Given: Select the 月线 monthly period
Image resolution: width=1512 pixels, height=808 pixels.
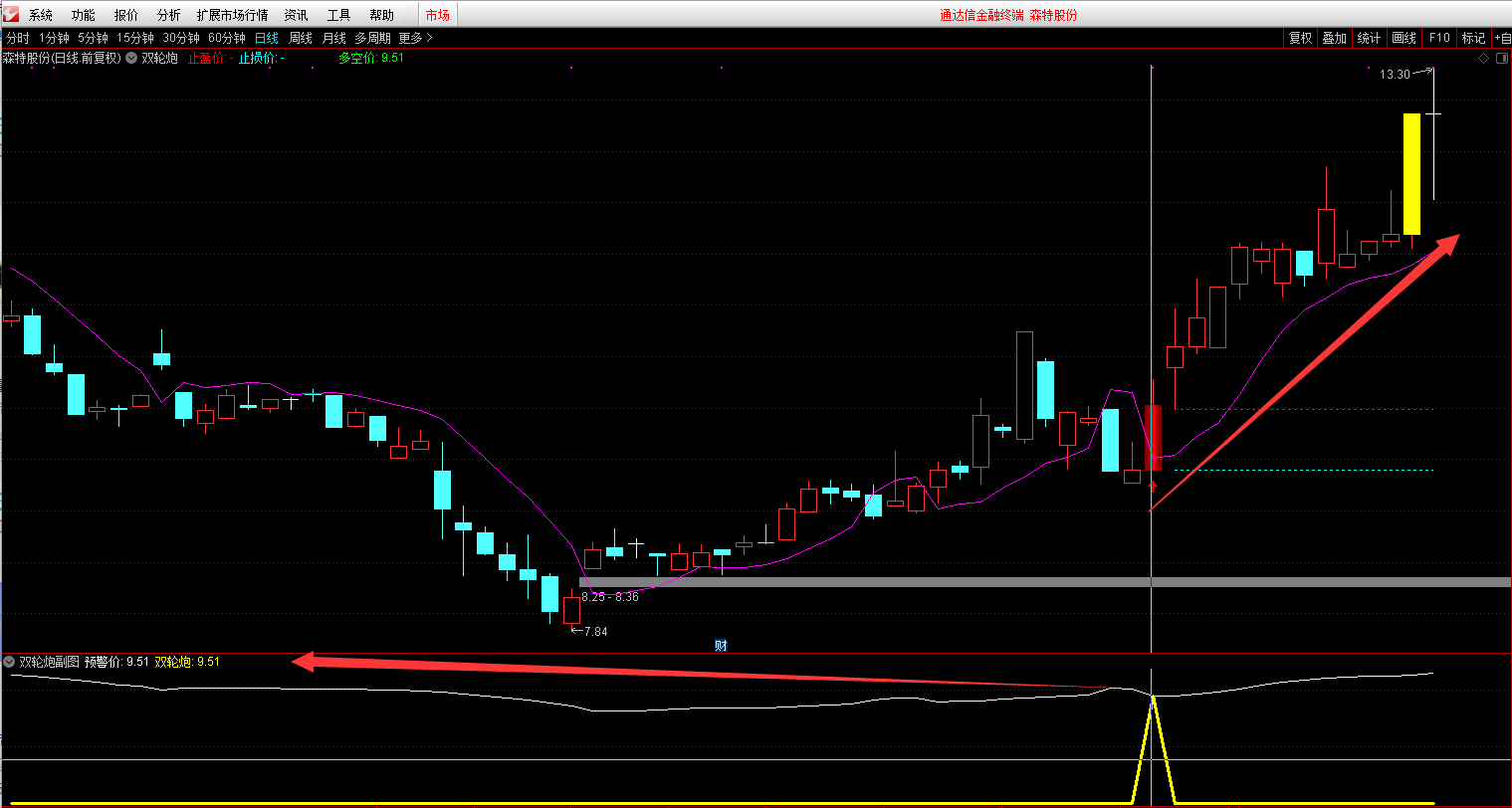Looking at the screenshot, I should [333, 38].
